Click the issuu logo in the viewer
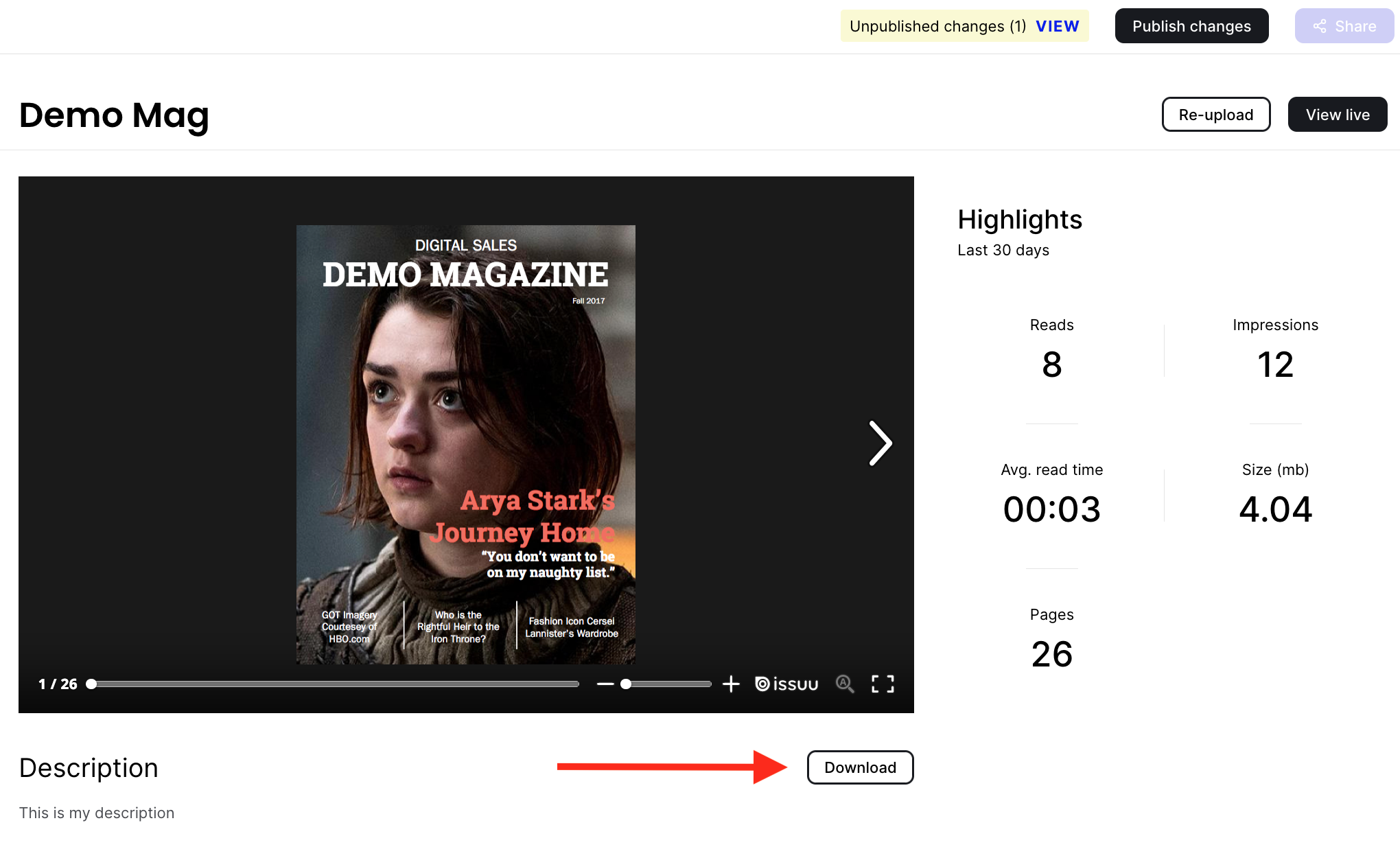Screen dimensions: 1400x847 tap(786, 684)
